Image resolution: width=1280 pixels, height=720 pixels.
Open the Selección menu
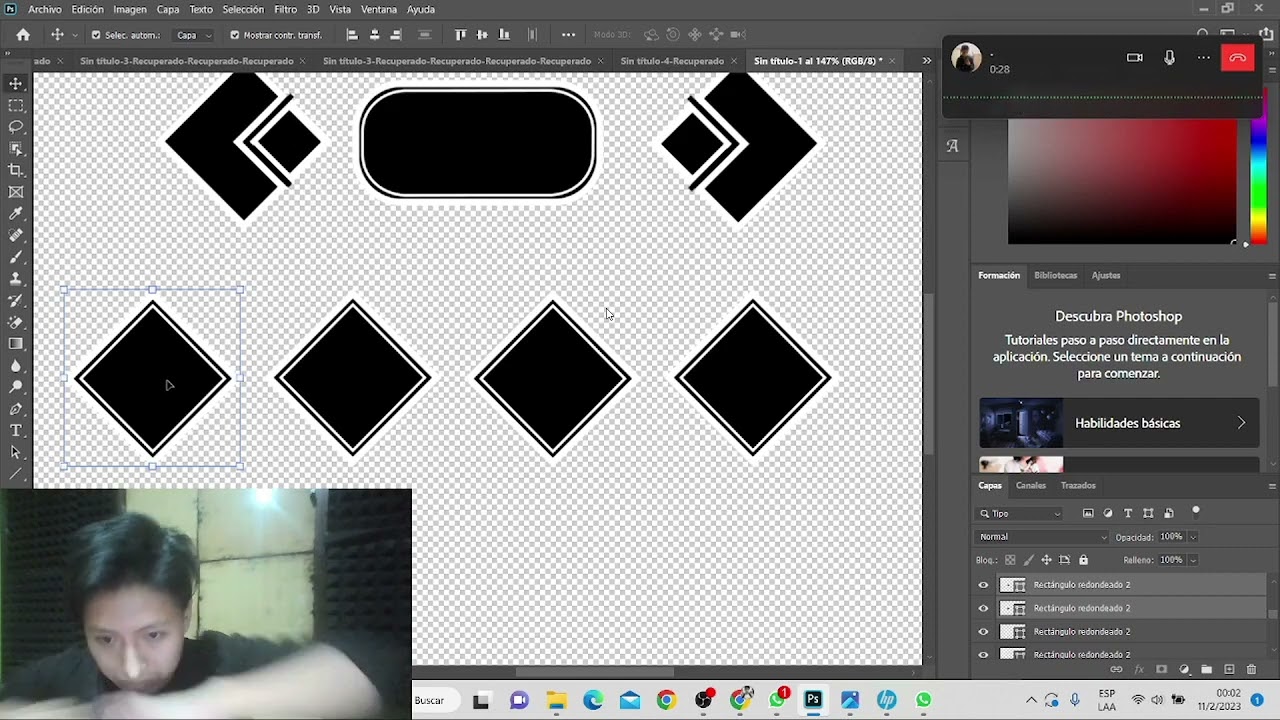[243, 9]
